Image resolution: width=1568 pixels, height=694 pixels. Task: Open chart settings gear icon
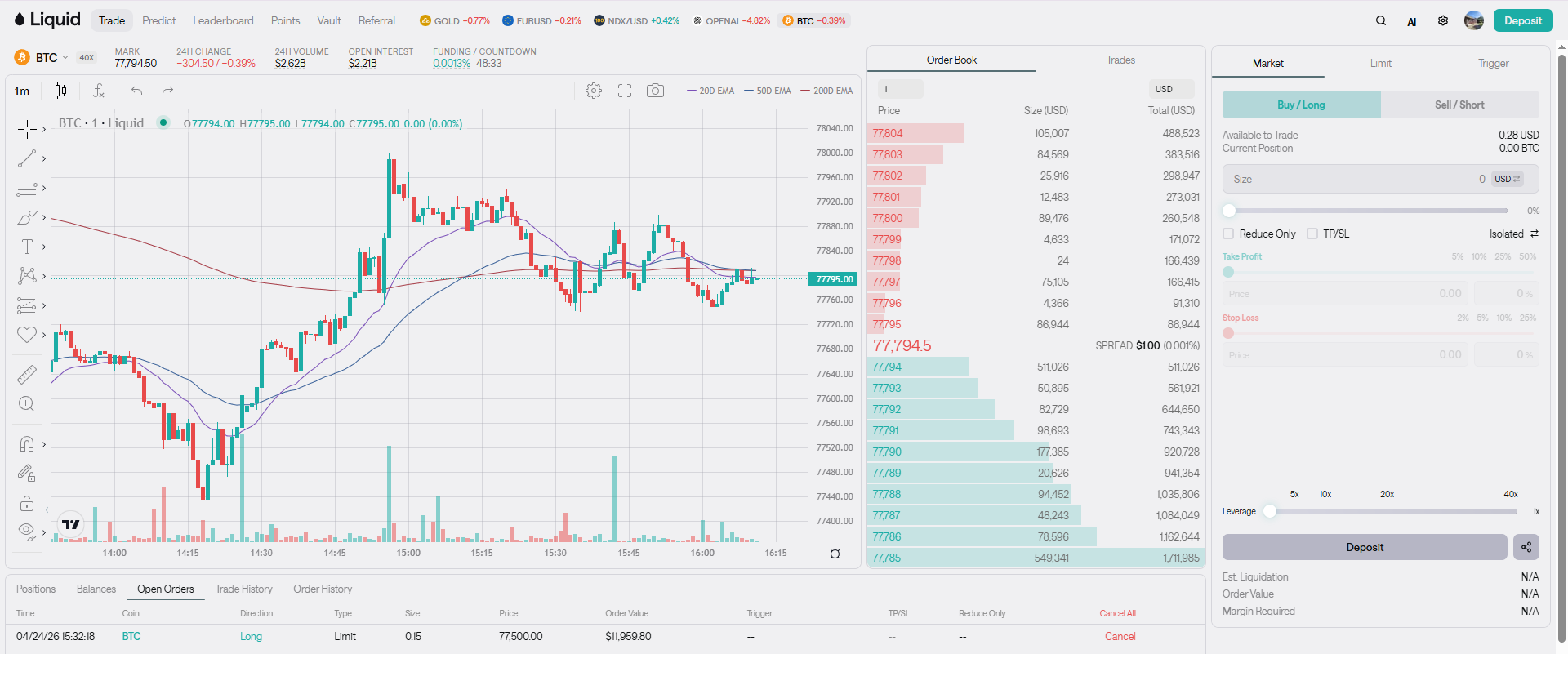click(594, 91)
